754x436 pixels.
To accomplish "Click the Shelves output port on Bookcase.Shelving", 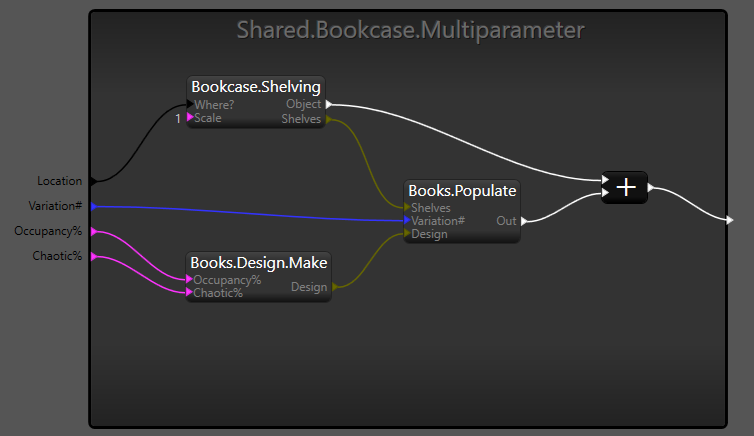I will pyautogui.click(x=328, y=119).
